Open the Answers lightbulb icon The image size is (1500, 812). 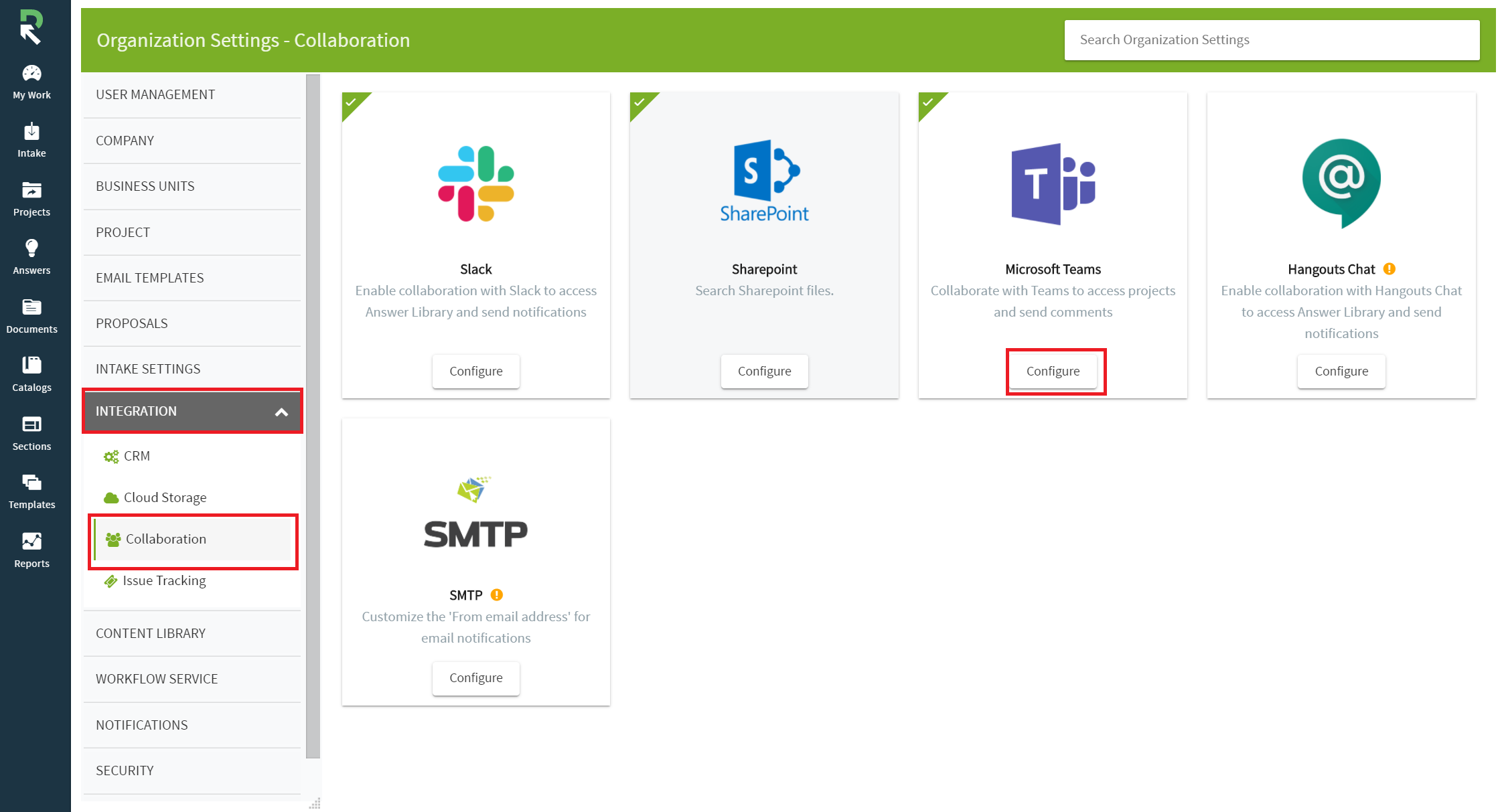point(31,248)
